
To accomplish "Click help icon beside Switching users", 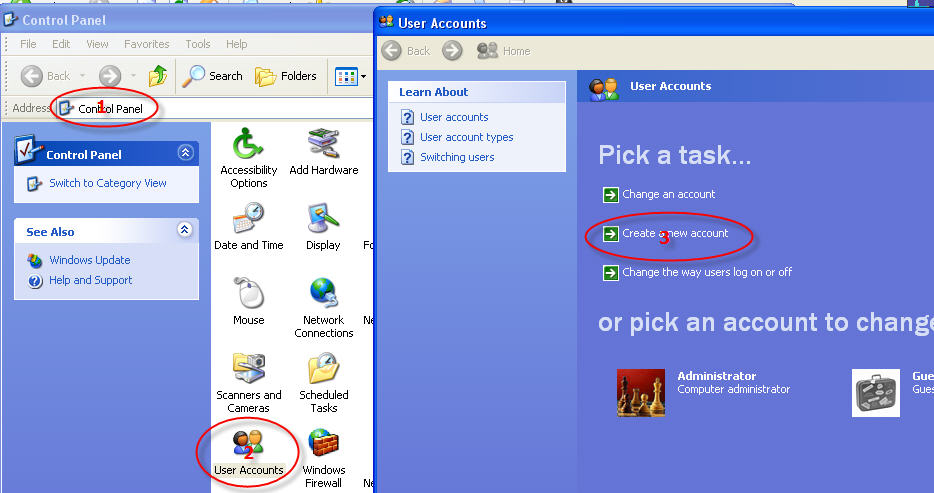I will 407,157.
